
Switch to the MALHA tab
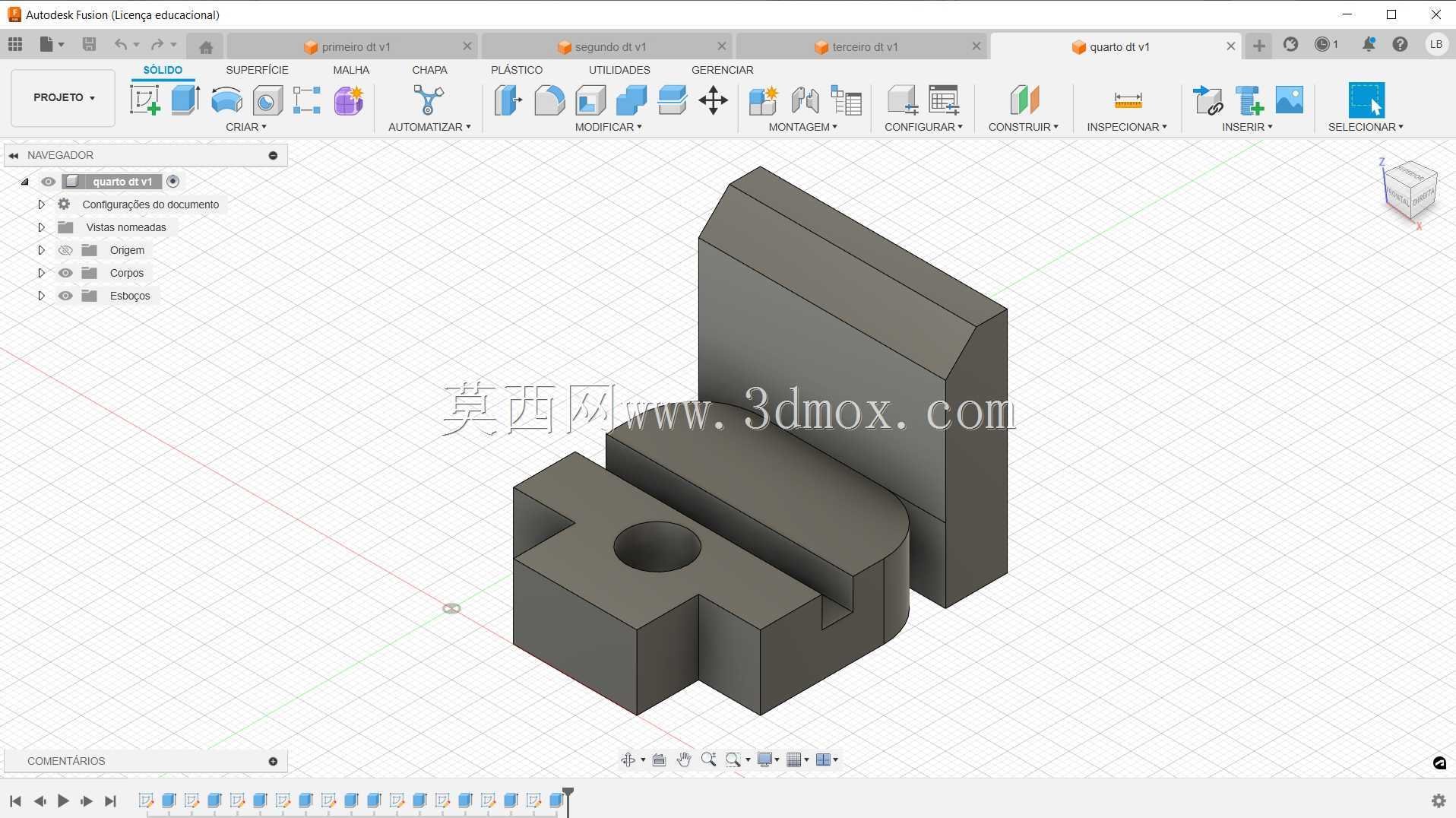(x=351, y=70)
